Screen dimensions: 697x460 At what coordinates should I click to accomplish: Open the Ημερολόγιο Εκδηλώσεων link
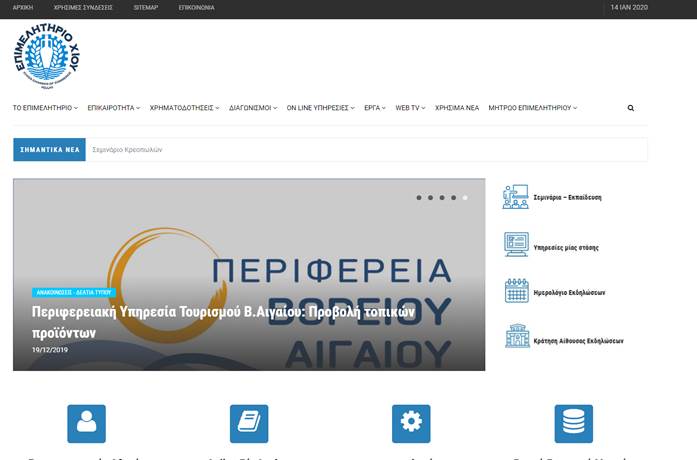pos(569,292)
